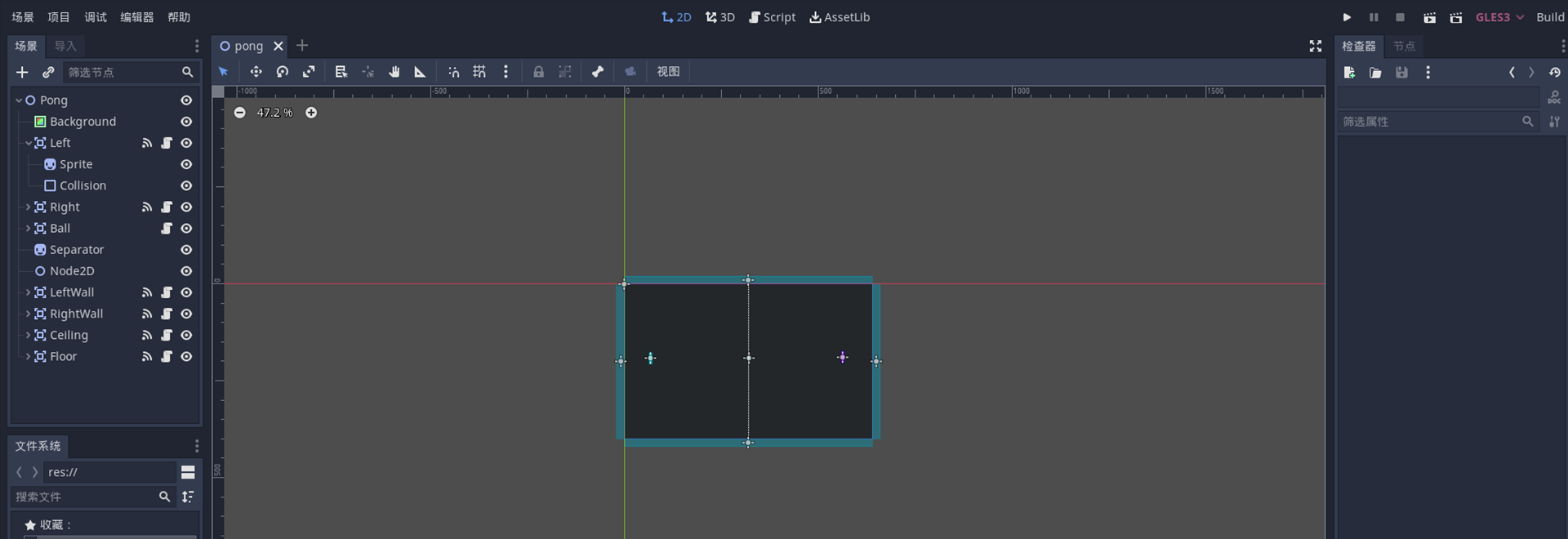Expand the Right node in scene tree
The width and height of the screenshot is (1568, 539).
pyautogui.click(x=28, y=207)
